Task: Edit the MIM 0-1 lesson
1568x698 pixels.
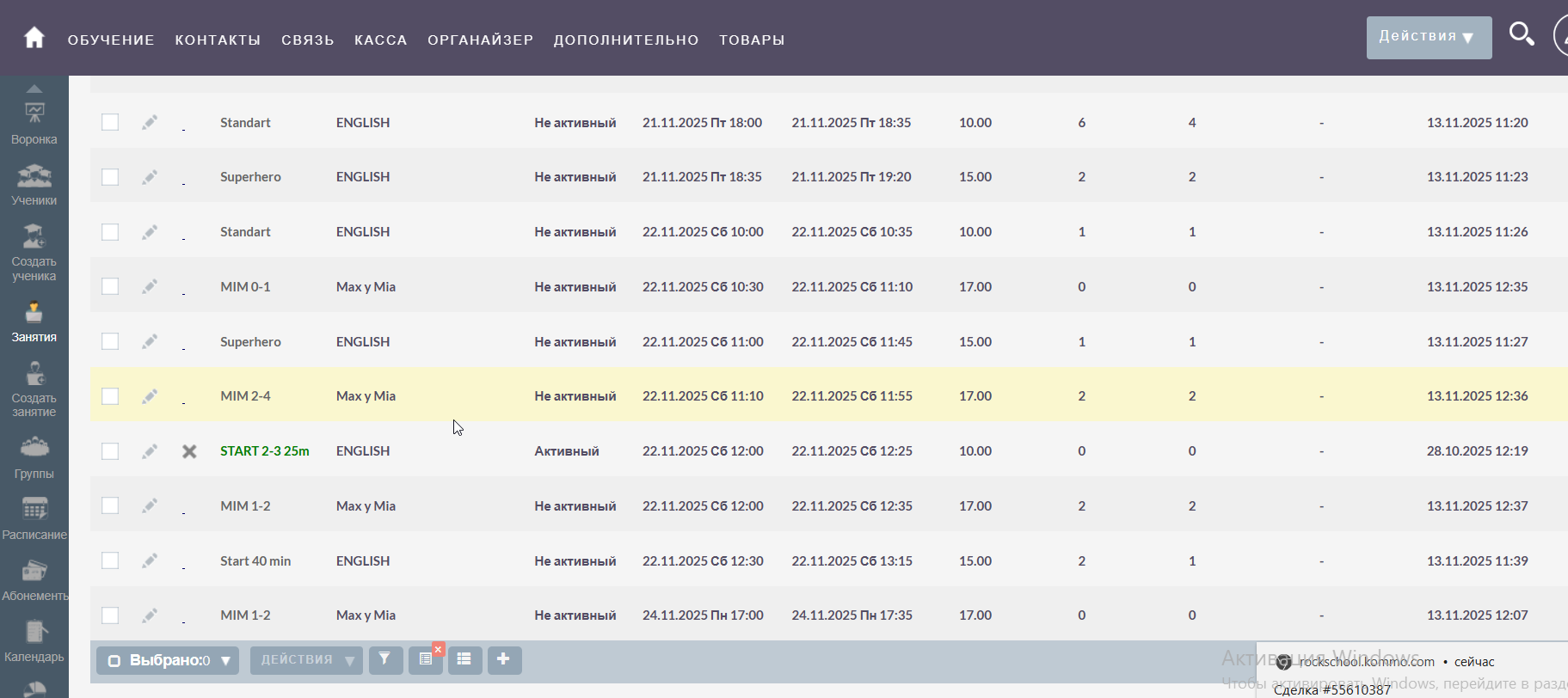Action: [x=150, y=286]
